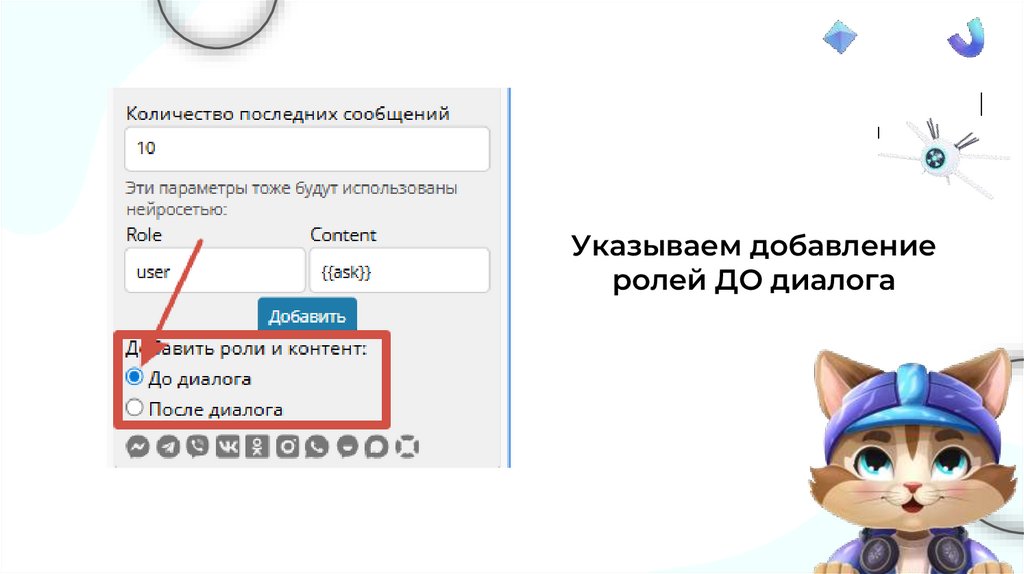Click the Odnoklassniki icon
The image size is (1024, 574).
(x=257, y=447)
